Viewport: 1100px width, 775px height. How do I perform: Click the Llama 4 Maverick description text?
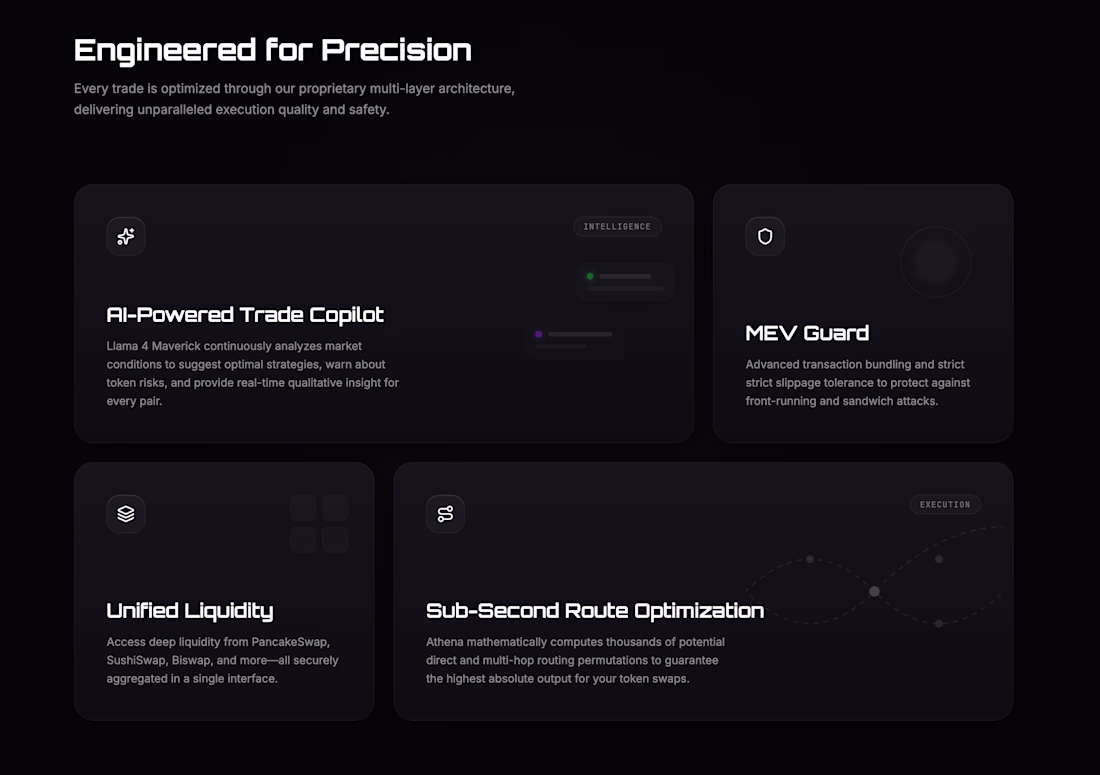click(253, 373)
